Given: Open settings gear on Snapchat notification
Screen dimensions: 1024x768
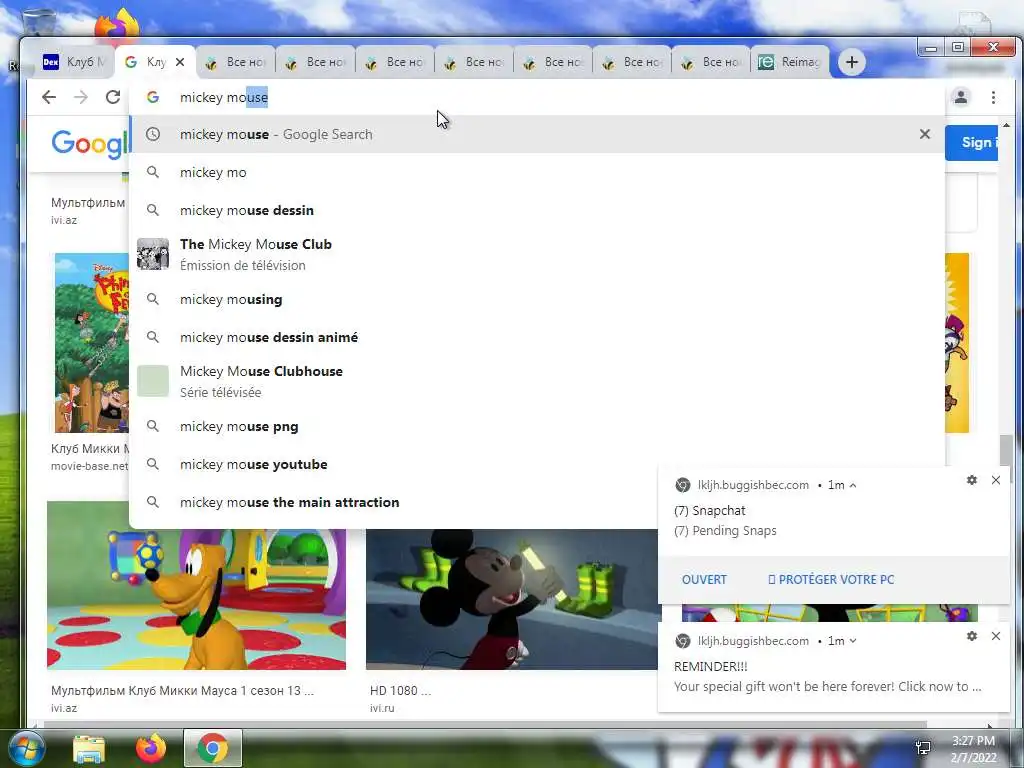Looking at the screenshot, I should (972, 480).
